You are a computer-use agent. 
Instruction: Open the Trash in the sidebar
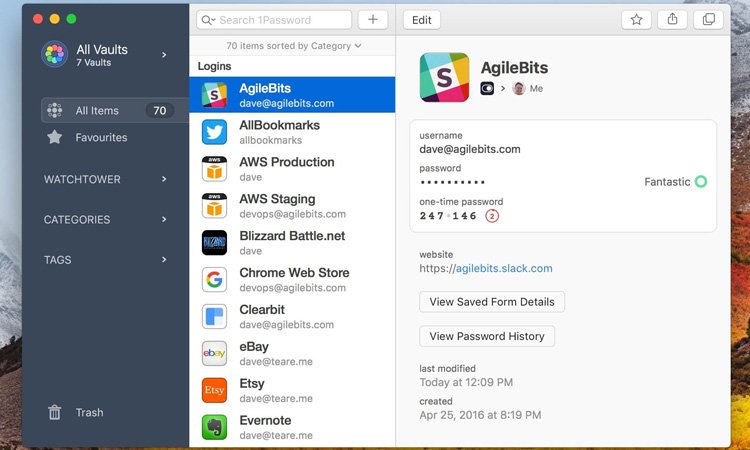(x=89, y=412)
